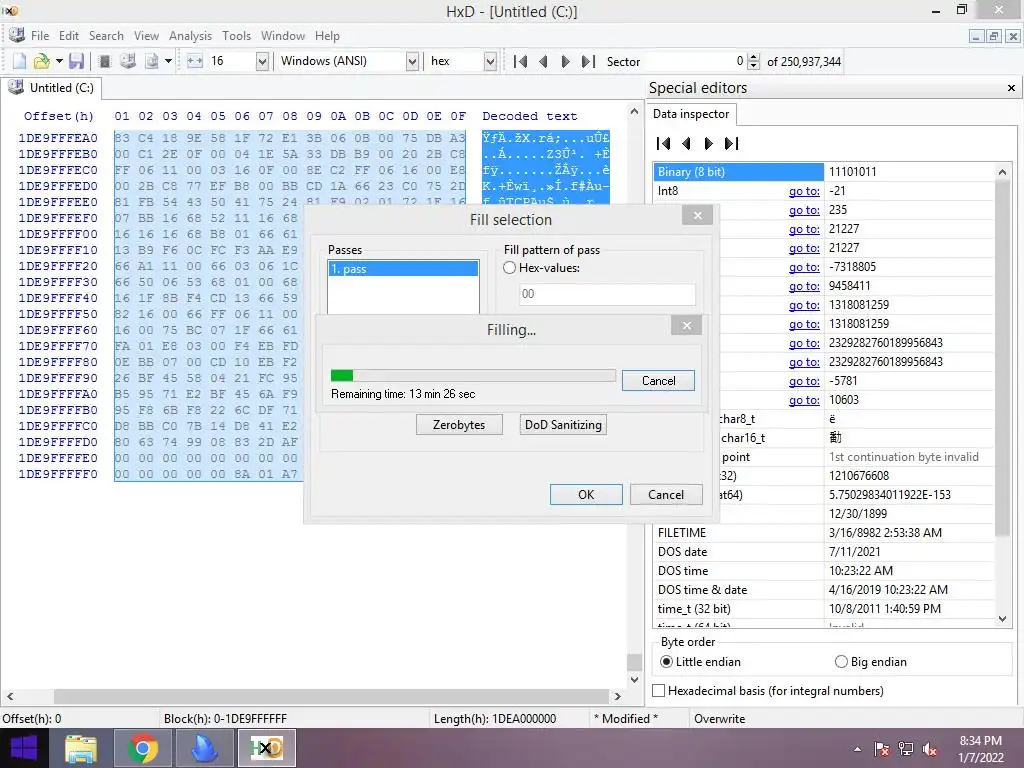Click the Open RAM toolbar icon
The width and height of the screenshot is (1024, 768).
pos(104,61)
